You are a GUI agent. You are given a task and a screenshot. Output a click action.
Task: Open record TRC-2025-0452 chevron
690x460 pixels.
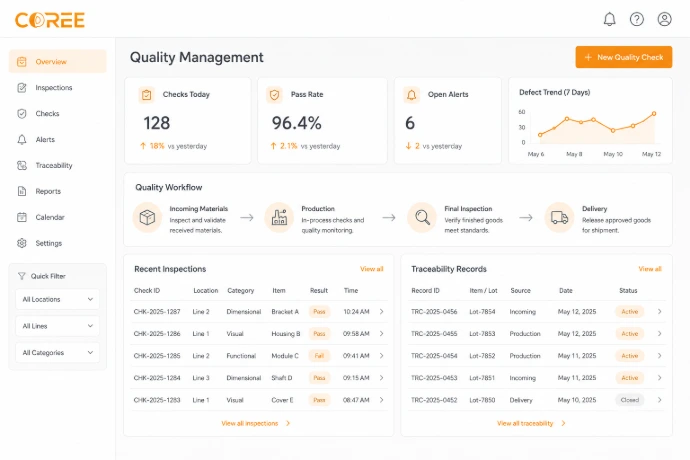(659, 400)
